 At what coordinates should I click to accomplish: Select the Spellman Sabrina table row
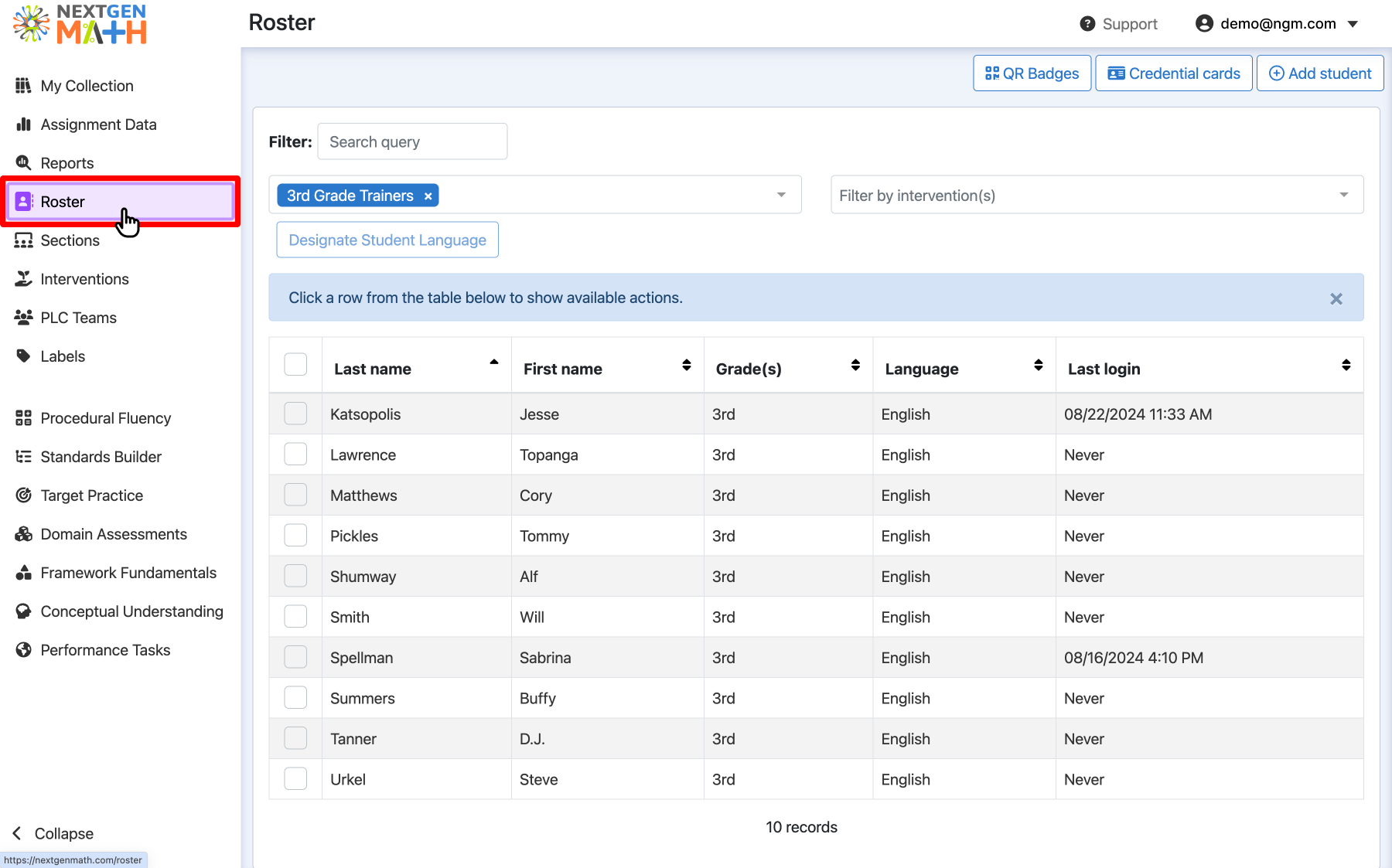(x=816, y=657)
